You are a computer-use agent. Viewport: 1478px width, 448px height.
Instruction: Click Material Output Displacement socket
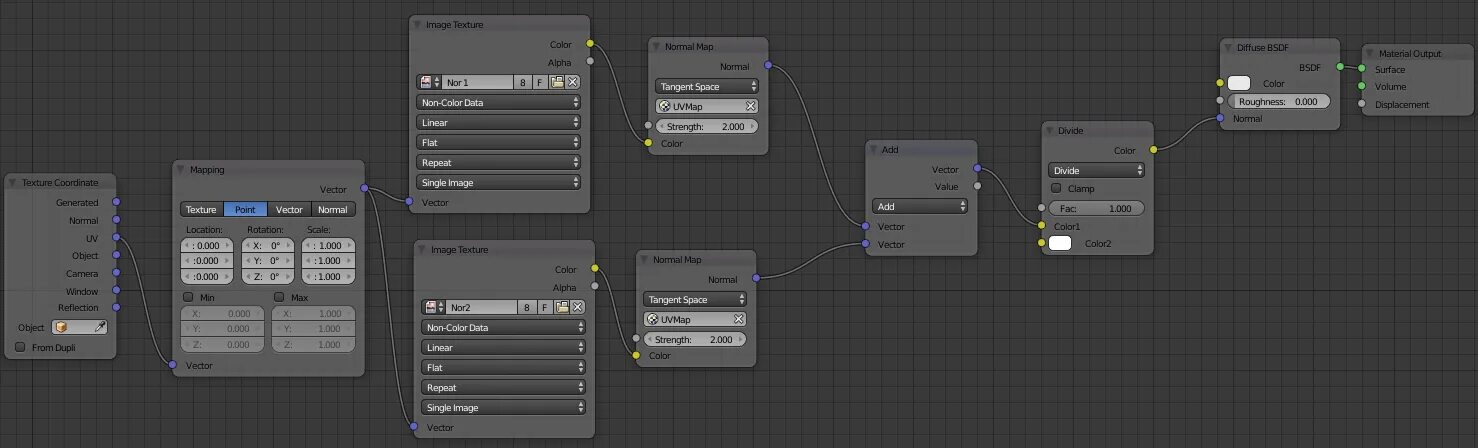tap(1362, 104)
